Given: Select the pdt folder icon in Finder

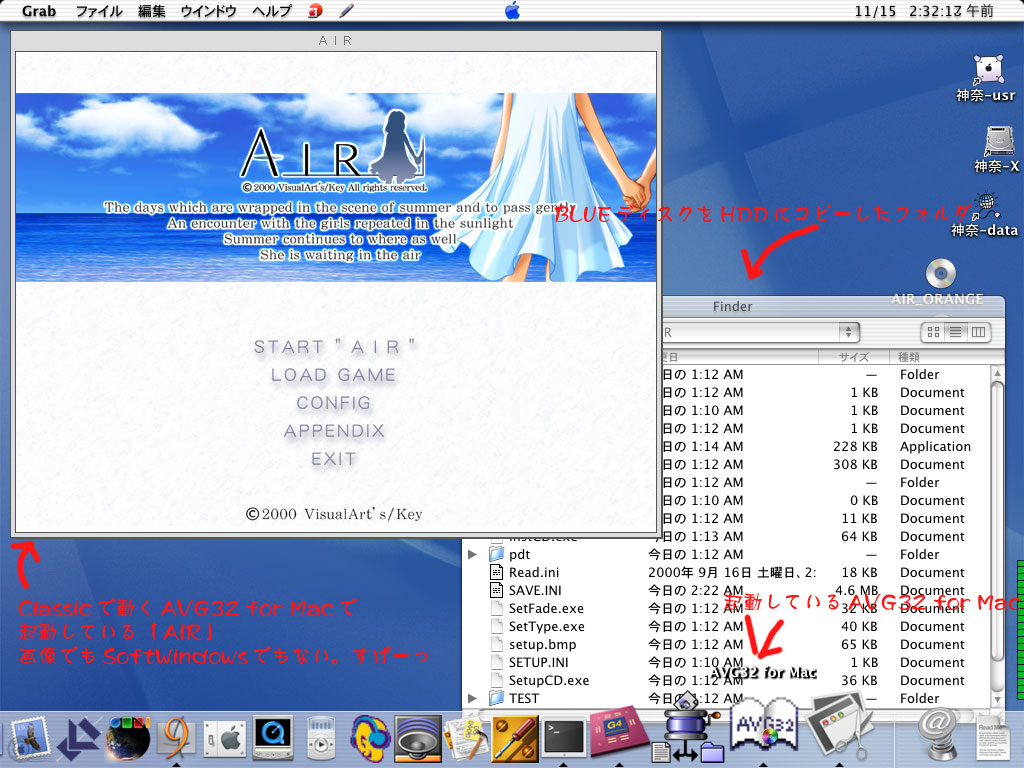Looking at the screenshot, I should (497, 554).
